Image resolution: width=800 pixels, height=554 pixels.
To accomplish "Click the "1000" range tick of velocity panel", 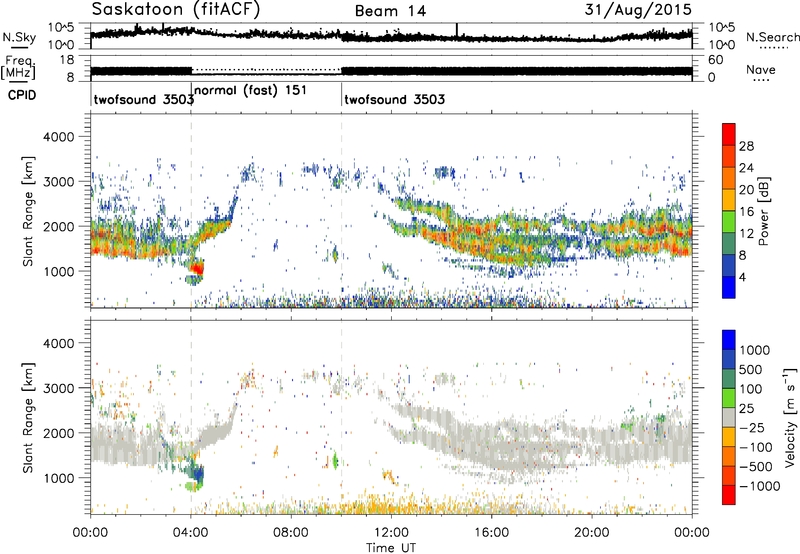I will point(61,478).
